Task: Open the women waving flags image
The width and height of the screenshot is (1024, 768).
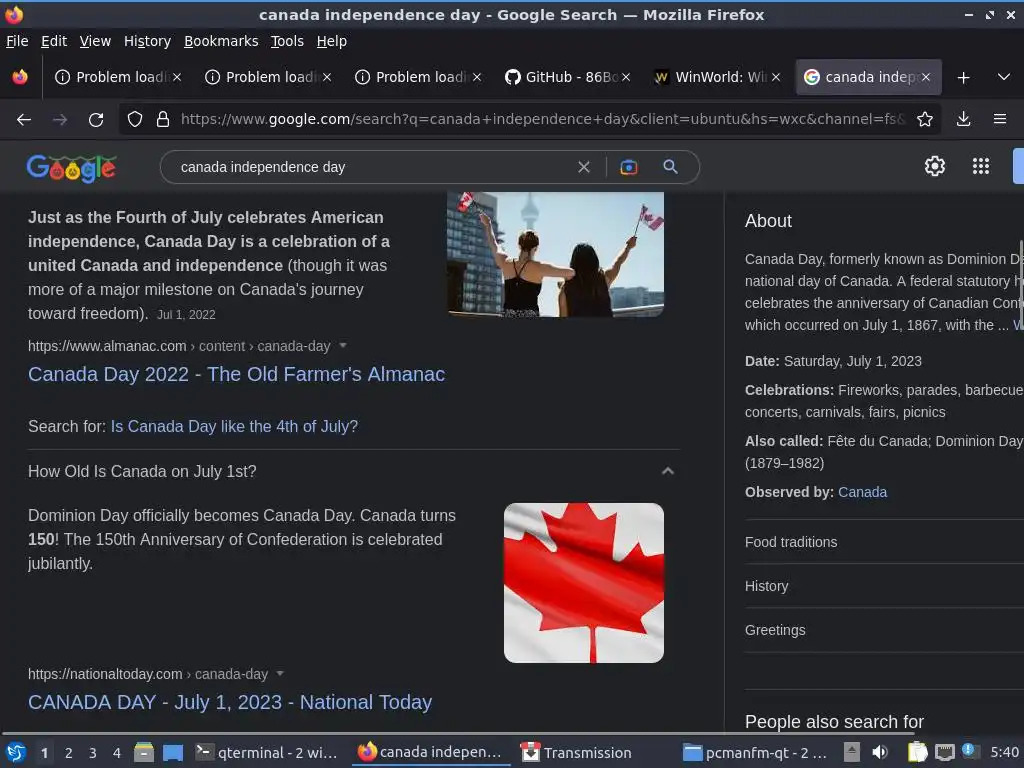Action: 556,254
